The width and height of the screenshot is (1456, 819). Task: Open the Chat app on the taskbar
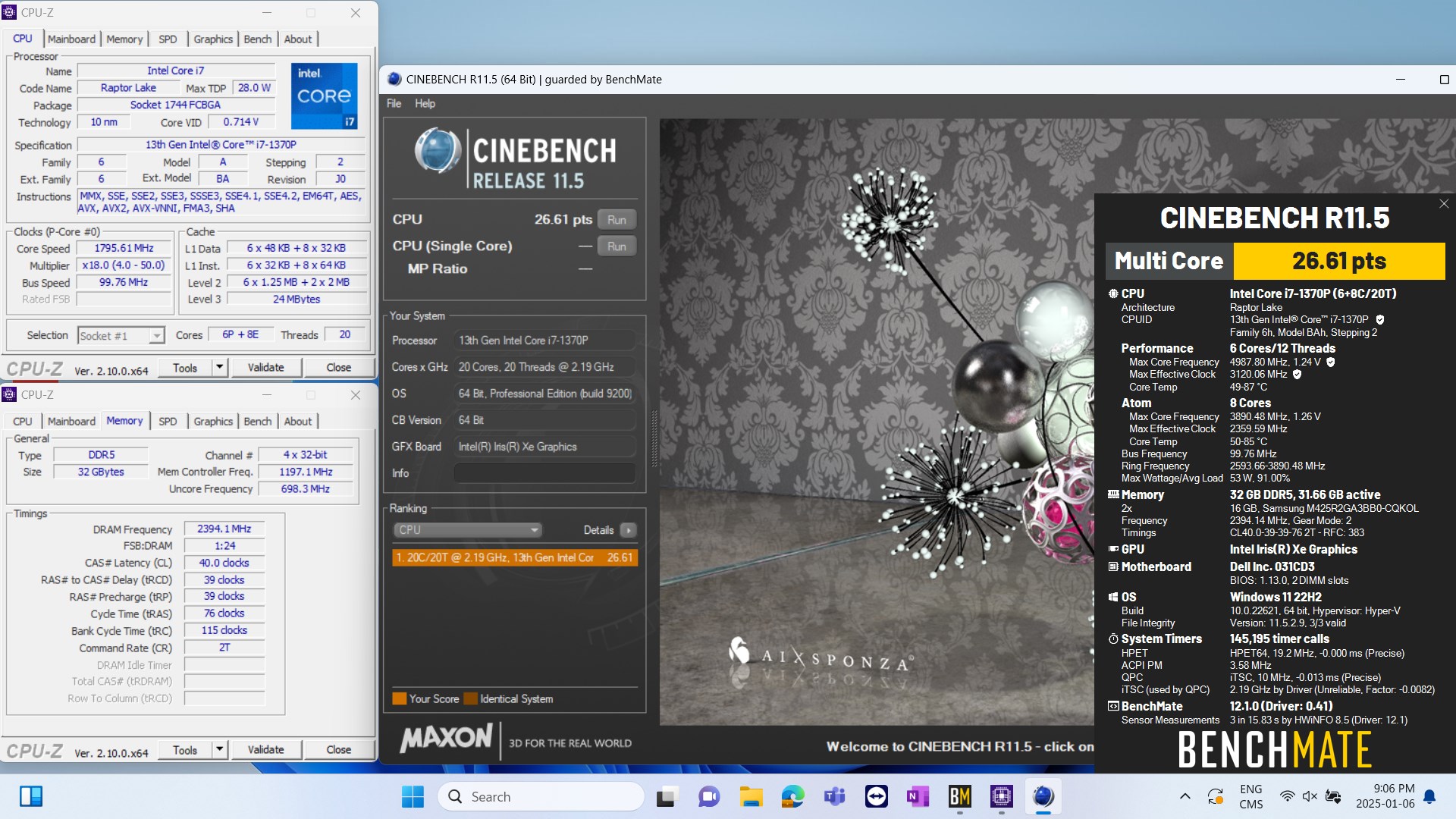(x=709, y=796)
